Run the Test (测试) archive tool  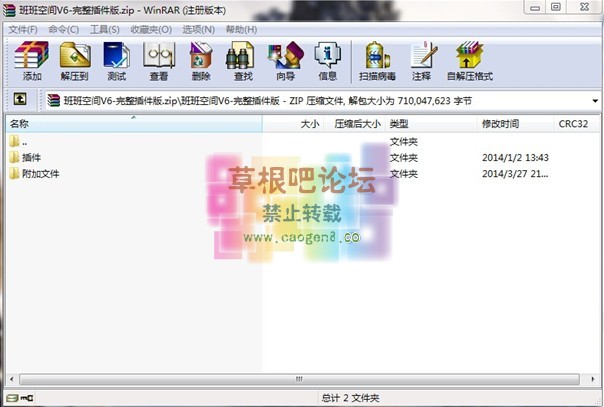pos(117,61)
